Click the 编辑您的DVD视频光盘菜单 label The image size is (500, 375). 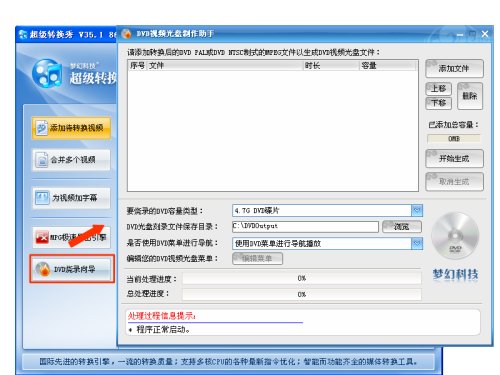click(x=172, y=259)
